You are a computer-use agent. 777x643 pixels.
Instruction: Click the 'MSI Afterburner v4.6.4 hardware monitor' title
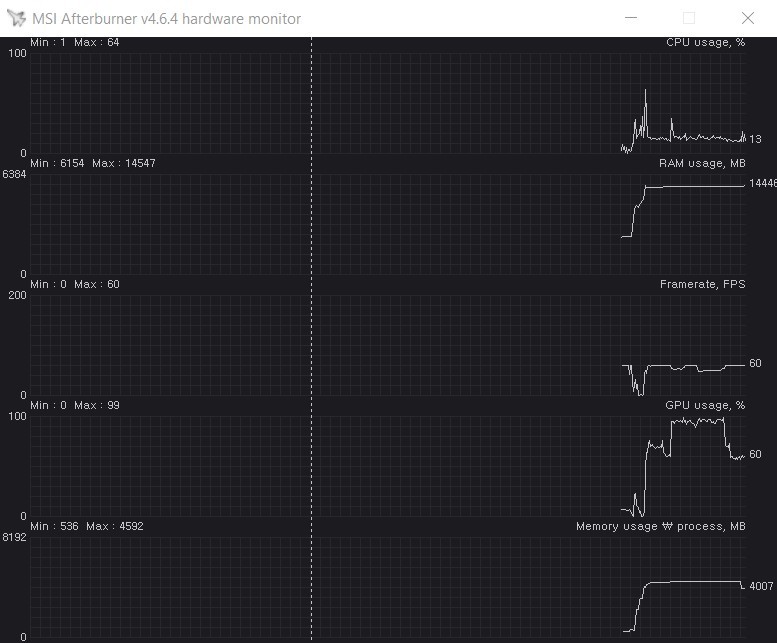[166, 19]
